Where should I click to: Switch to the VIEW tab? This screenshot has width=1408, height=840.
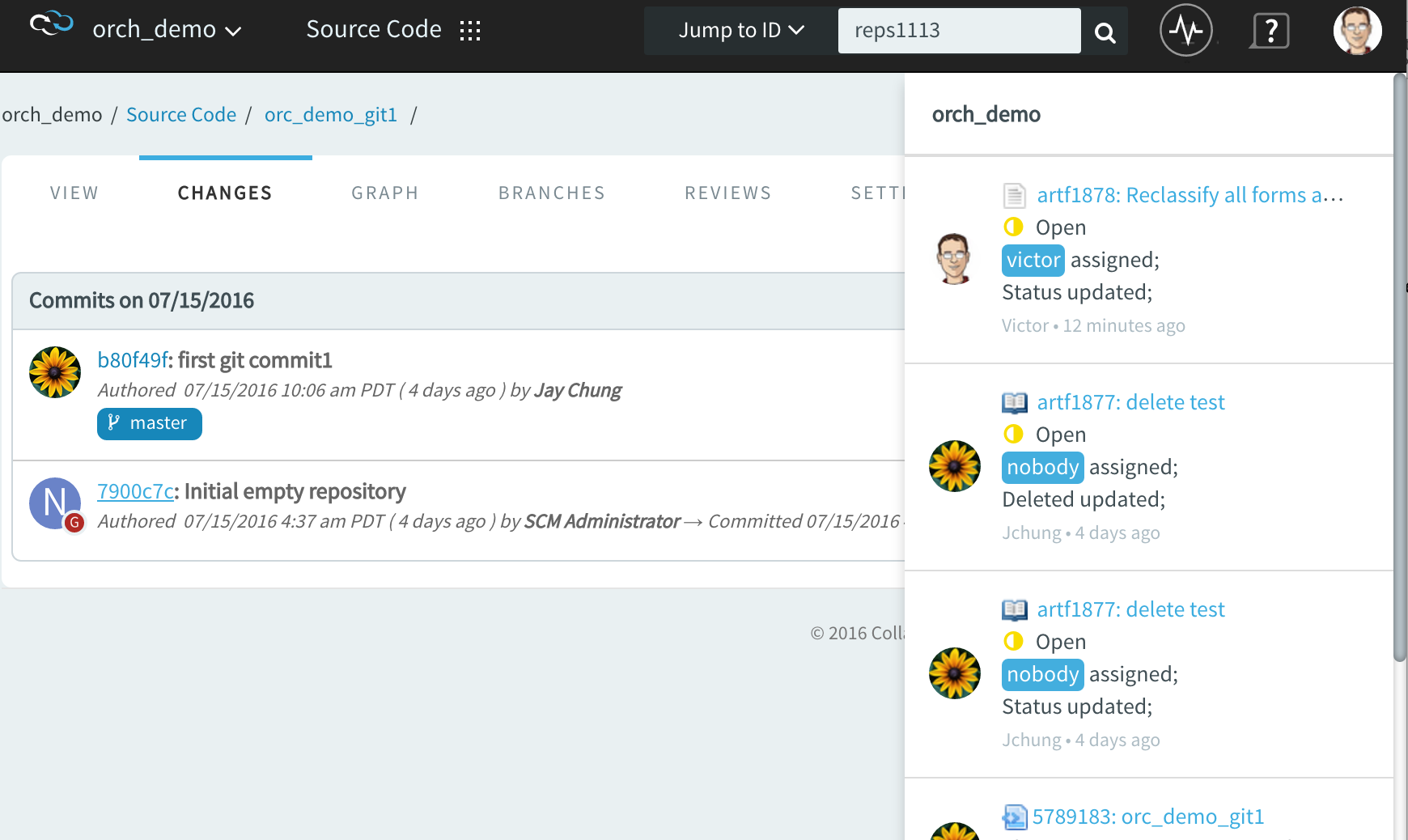coord(74,193)
